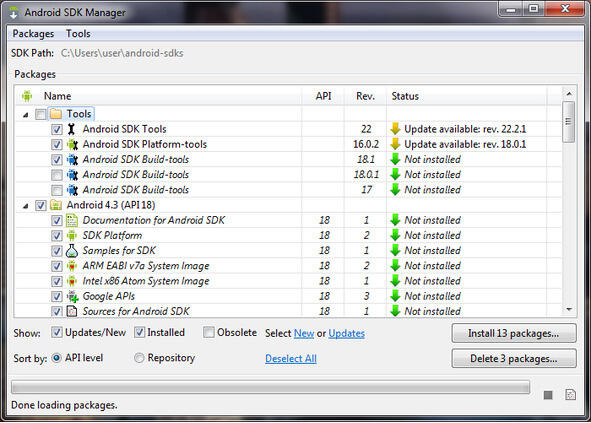Select the Repository sort radio button
Viewport: 591px width, 423px height.
point(139,357)
